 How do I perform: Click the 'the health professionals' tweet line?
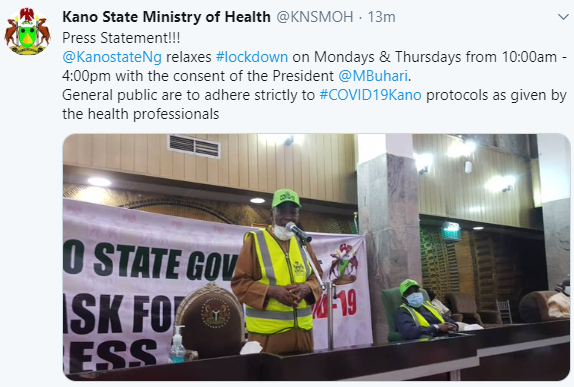(141, 114)
